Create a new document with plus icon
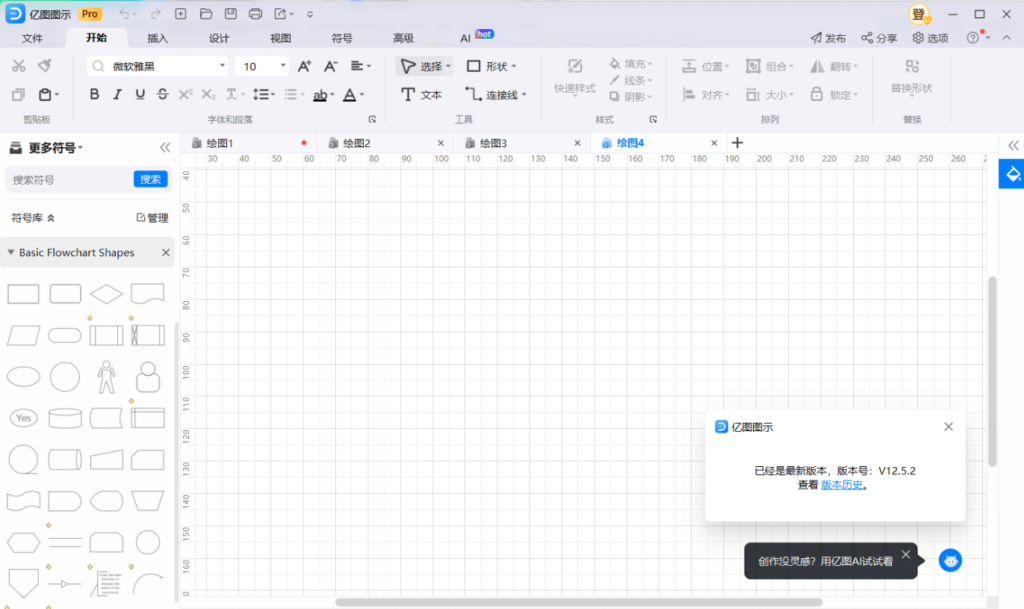Viewport: 1024px width, 609px height. coord(181,14)
